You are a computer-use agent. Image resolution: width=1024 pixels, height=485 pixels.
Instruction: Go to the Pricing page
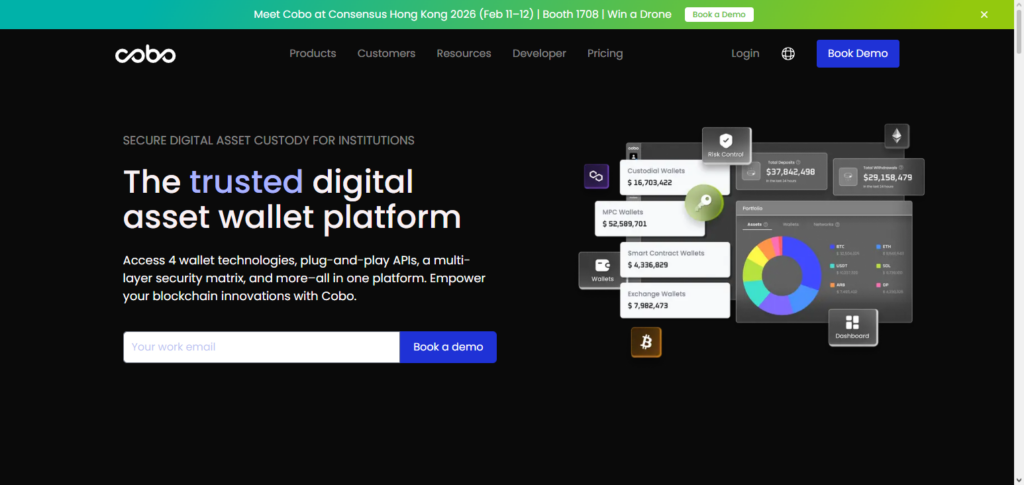[x=605, y=54]
